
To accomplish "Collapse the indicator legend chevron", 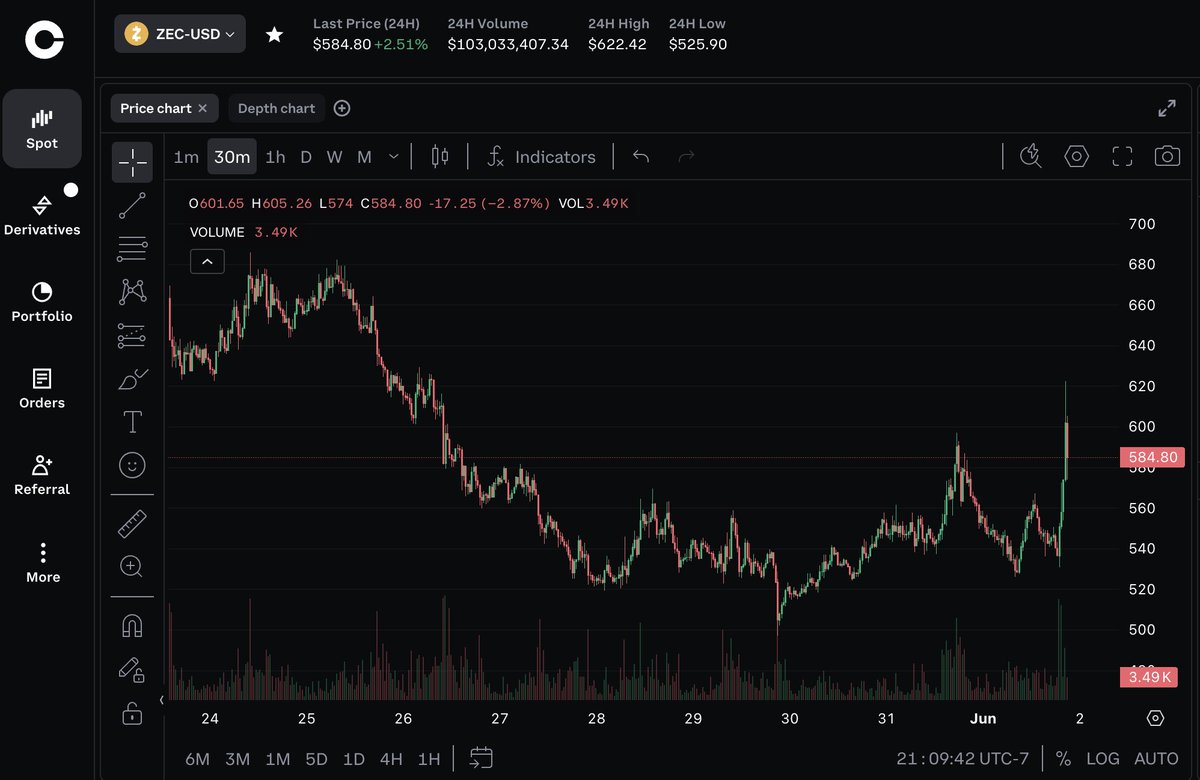I will tap(207, 261).
